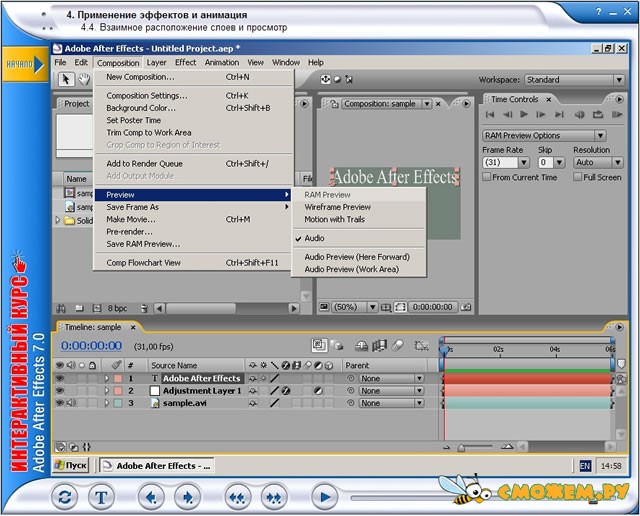The image size is (640, 516).
Task: Open the File menu
Action: point(60,62)
